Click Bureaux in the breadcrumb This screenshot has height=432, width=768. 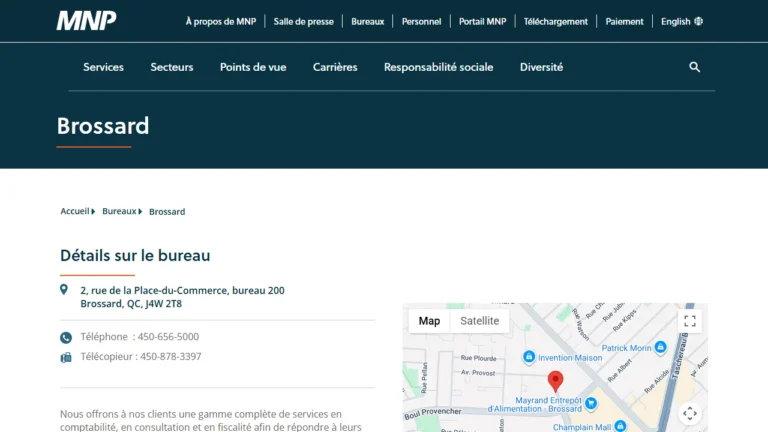[119, 211]
